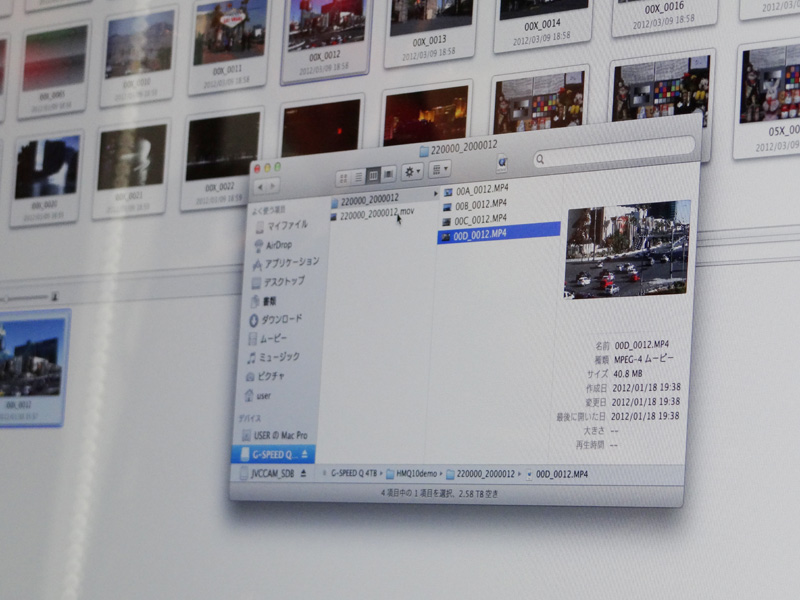Screen dimensions: 800x600
Task: Select thumbnail 00X_0021 in background window
Action: pos(131,169)
